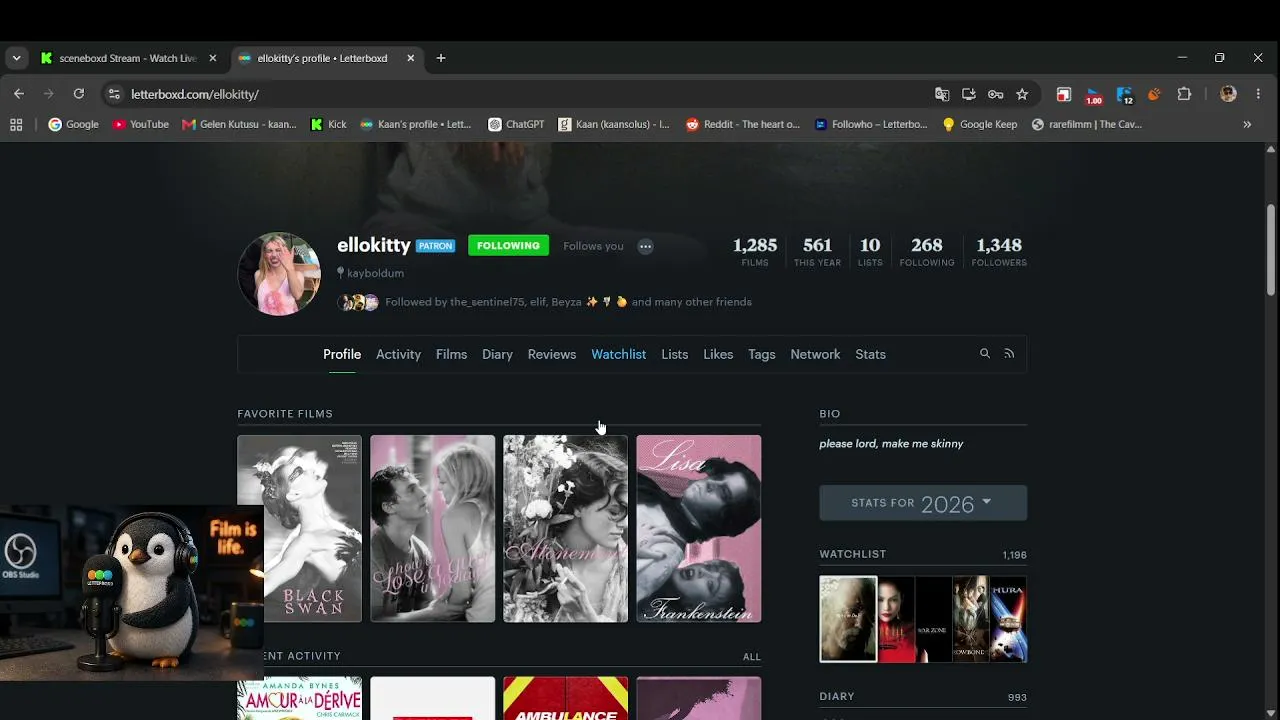Open the Watchlist tab
Screen dimensions: 1280x720
618,354
